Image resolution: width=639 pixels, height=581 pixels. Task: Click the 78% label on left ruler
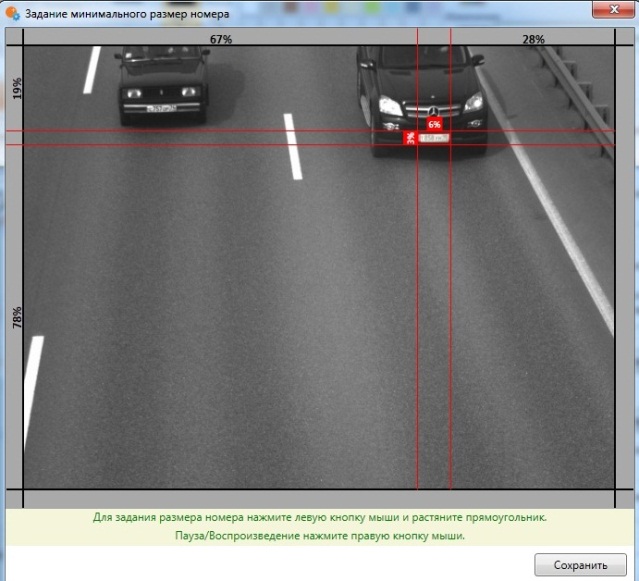click(x=17, y=318)
